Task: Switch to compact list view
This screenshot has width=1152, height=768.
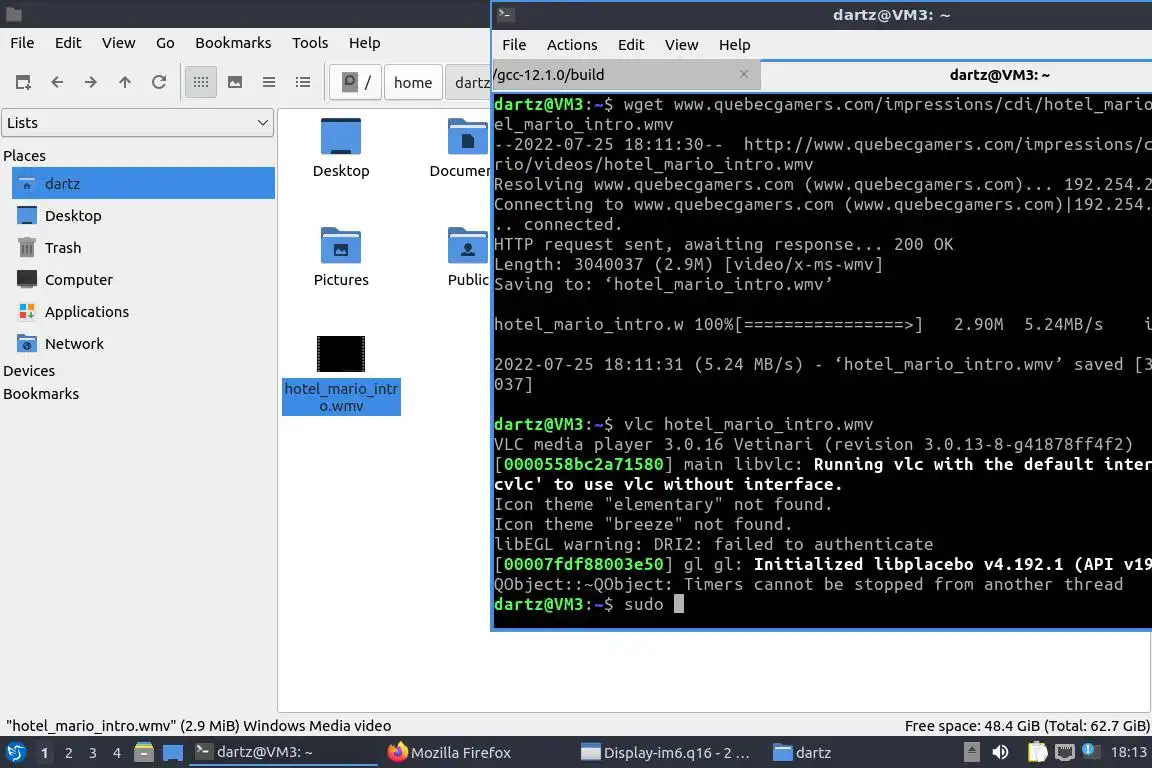Action: [269, 82]
